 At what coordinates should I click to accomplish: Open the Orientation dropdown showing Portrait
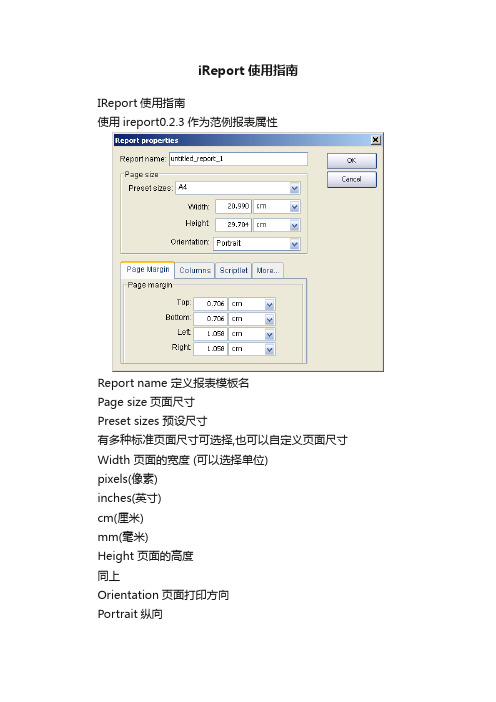tap(257, 244)
